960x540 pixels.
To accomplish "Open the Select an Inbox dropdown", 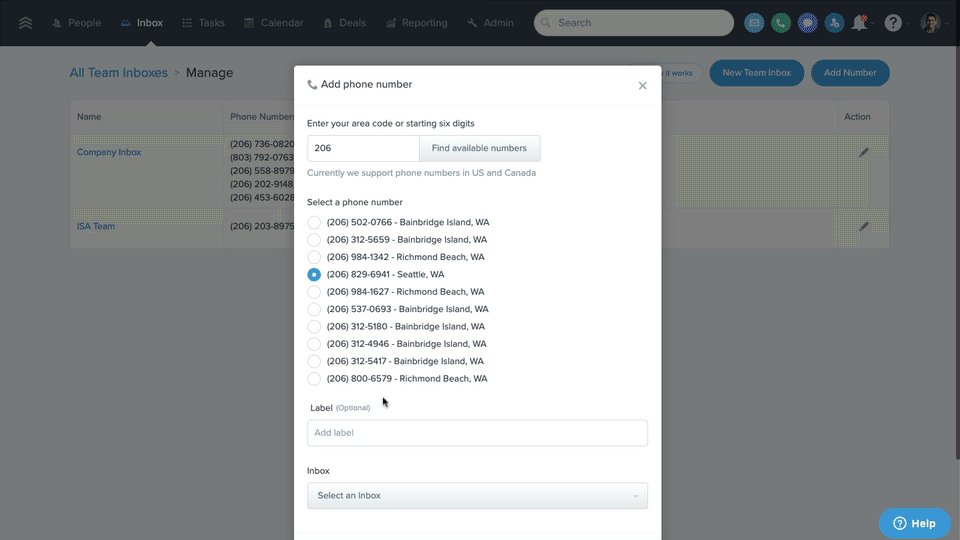I will click(x=478, y=496).
